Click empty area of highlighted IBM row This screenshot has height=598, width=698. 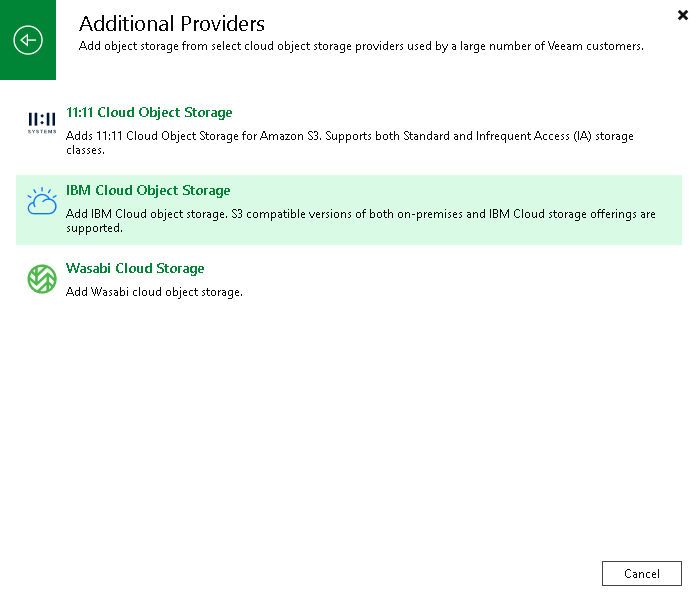point(445,191)
